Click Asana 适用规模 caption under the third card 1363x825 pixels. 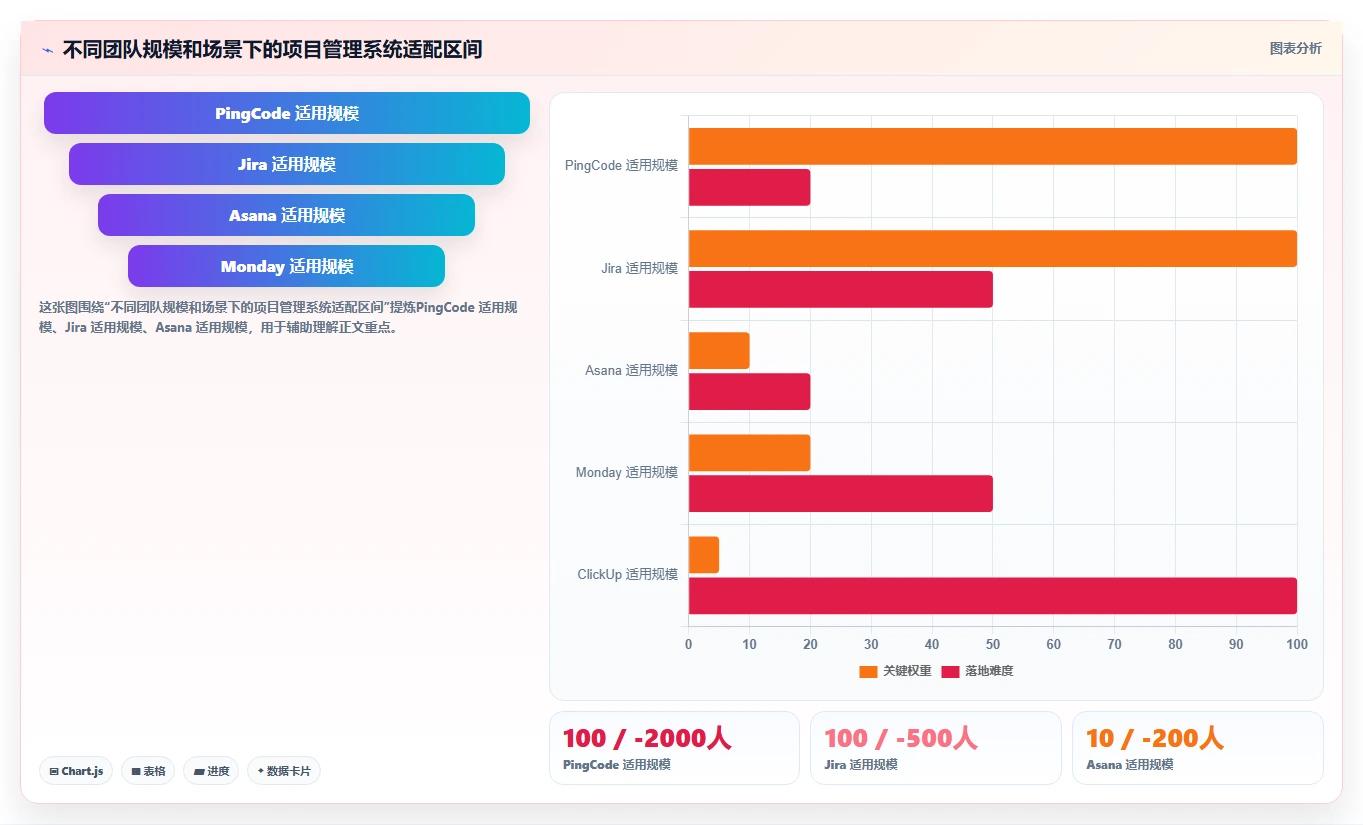(x=1130, y=764)
